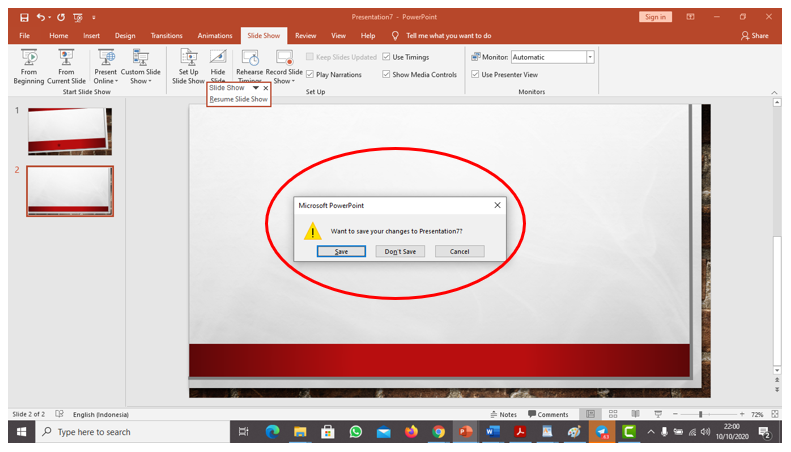Open Customize Quick Access Toolbar dropdown

[x=94, y=18]
